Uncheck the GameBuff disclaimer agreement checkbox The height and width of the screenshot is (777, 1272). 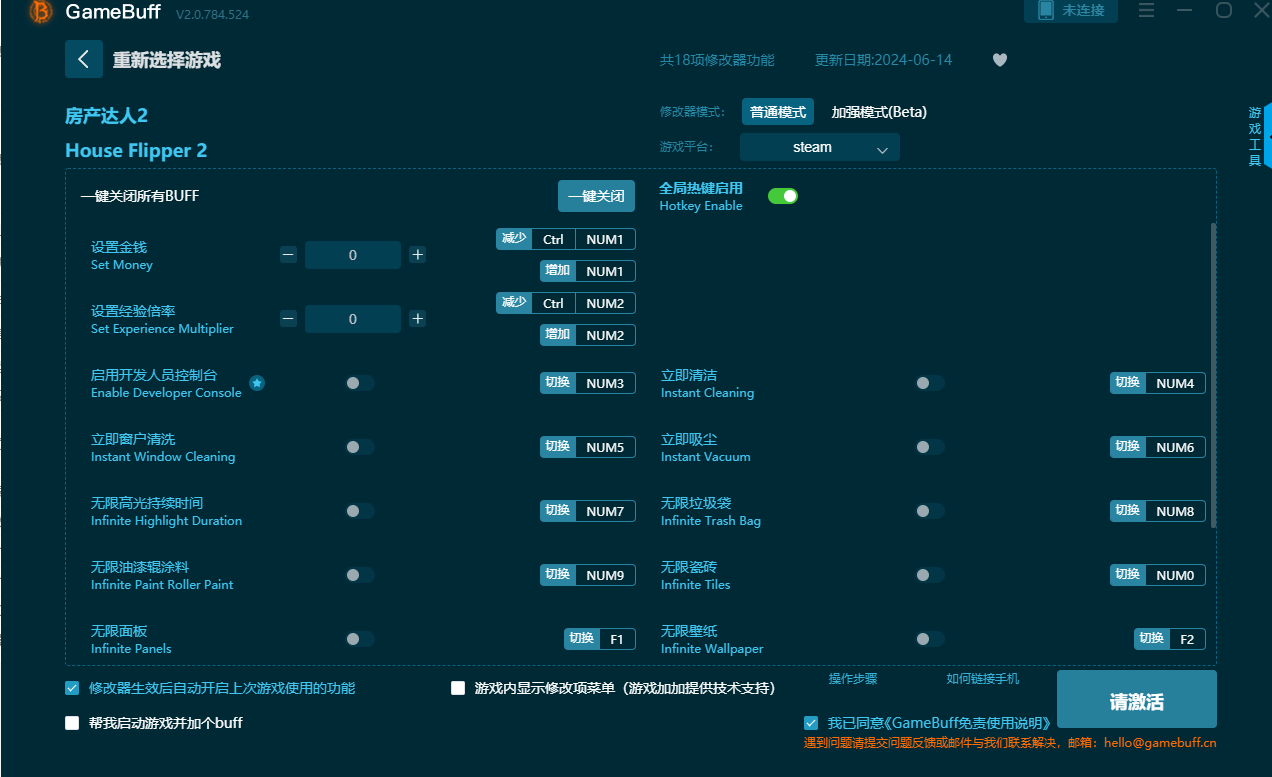(811, 723)
